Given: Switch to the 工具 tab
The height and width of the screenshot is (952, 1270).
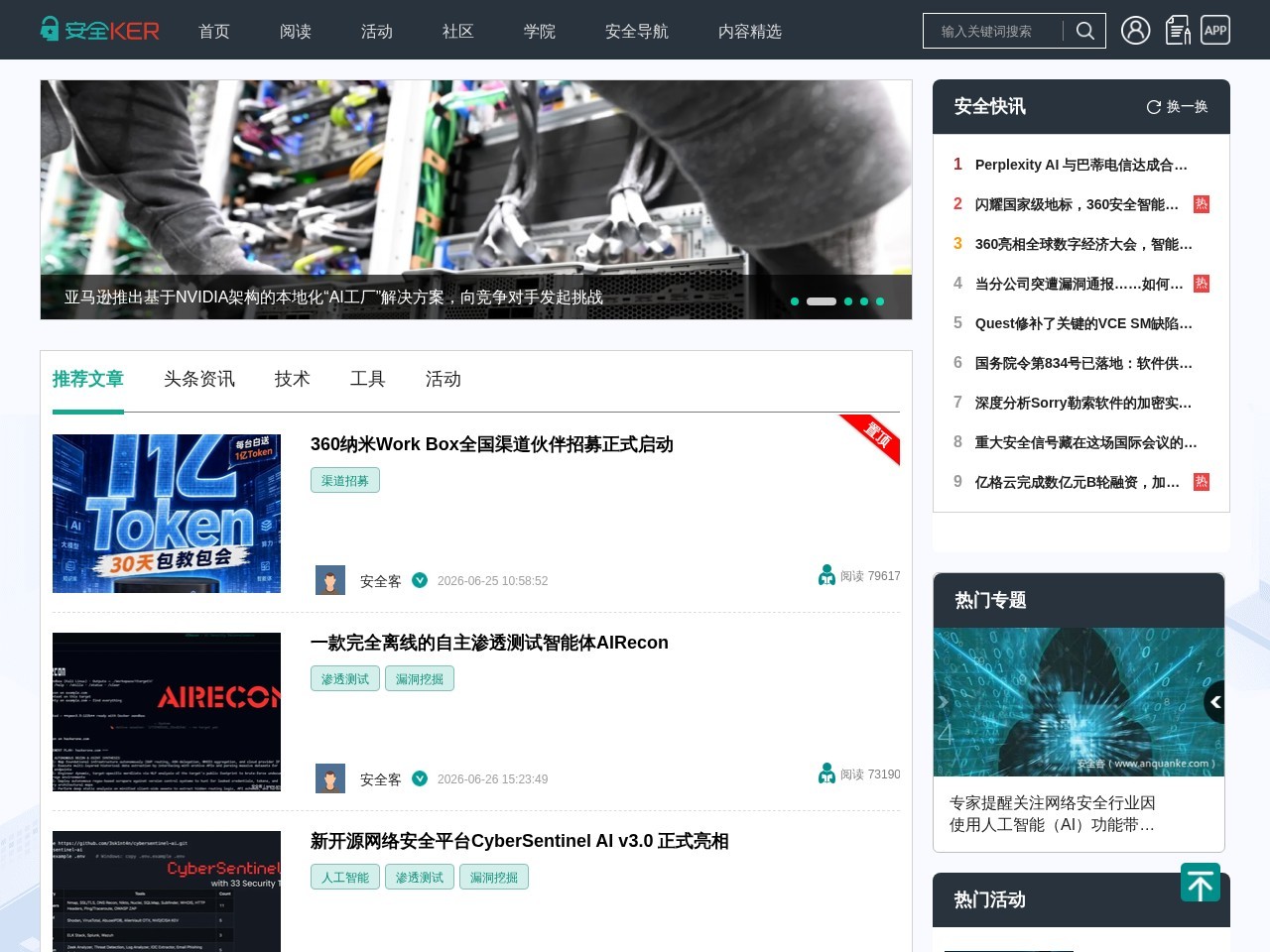Looking at the screenshot, I should click(368, 379).
